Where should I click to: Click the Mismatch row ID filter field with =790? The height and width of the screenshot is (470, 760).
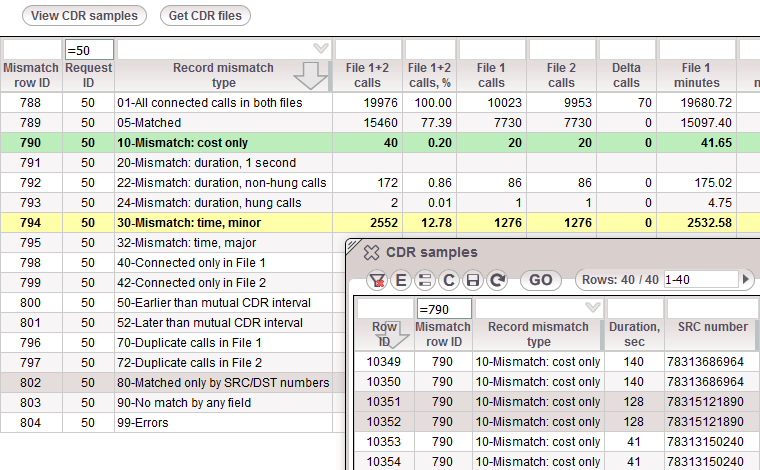442,309
